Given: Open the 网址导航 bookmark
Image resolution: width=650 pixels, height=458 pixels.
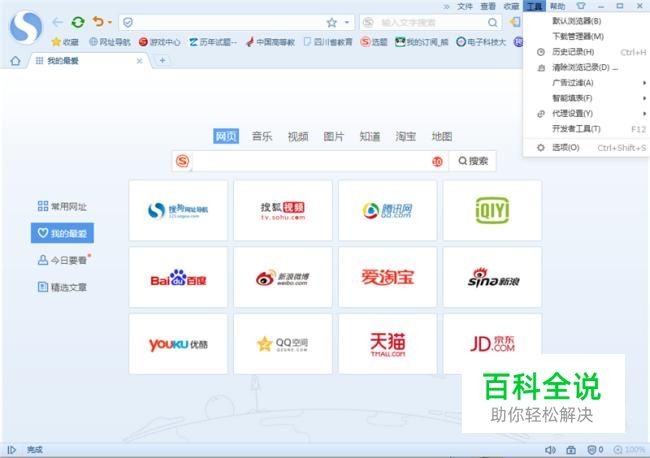Looking at the screenshot, I should [110, 42].
